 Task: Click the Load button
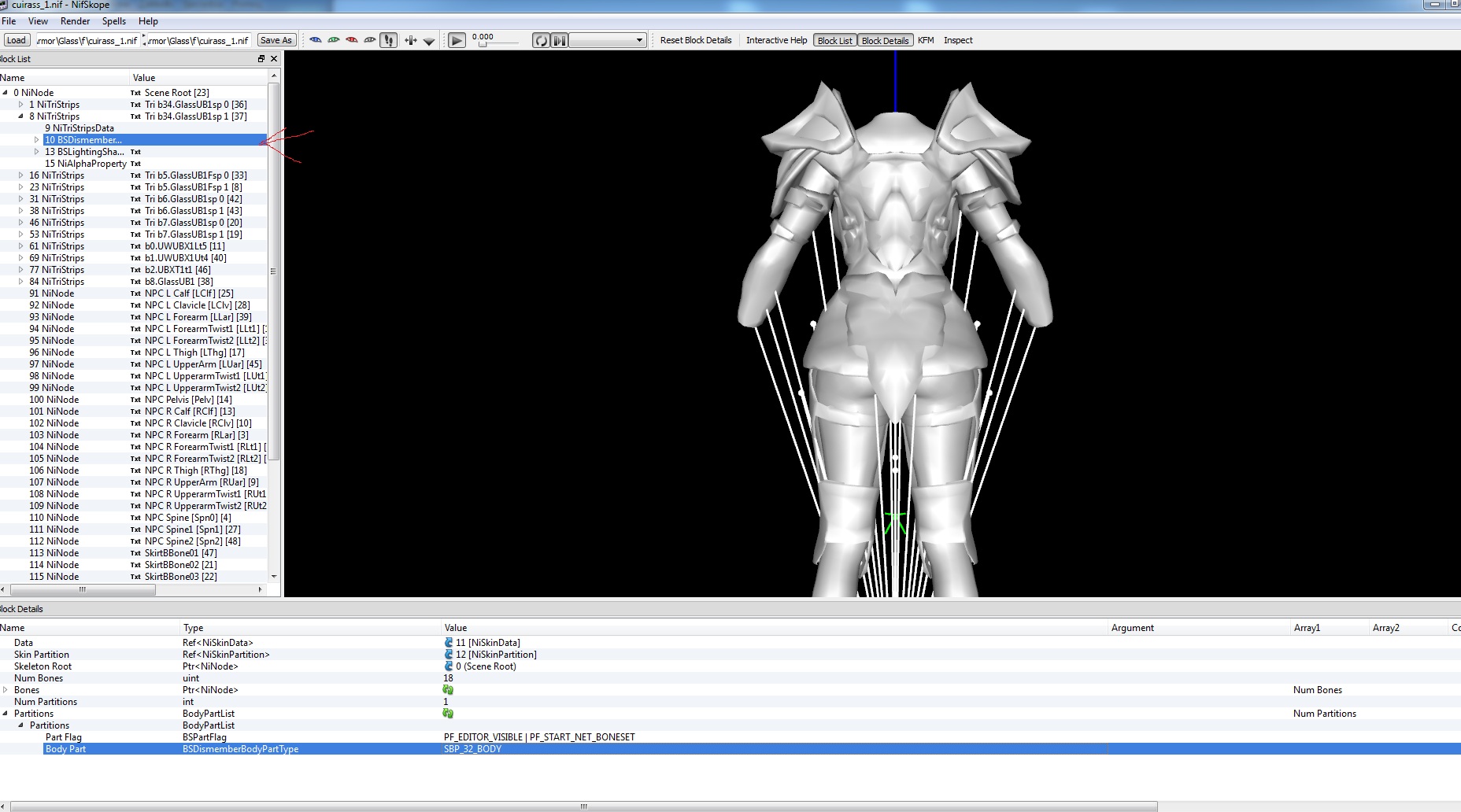(17, 40)
